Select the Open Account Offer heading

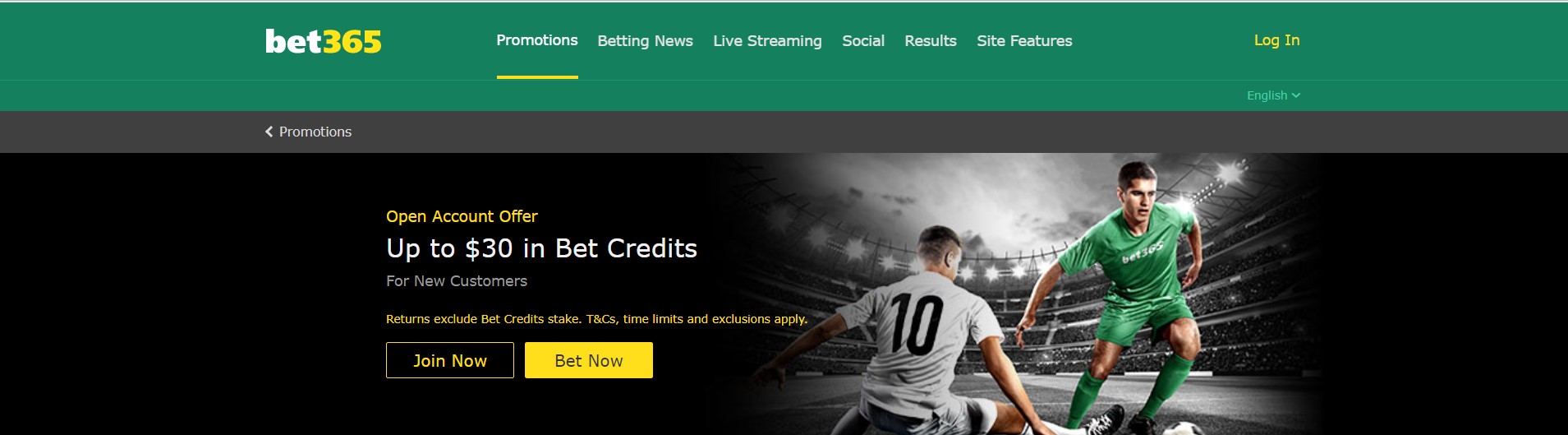pos(462,216)
